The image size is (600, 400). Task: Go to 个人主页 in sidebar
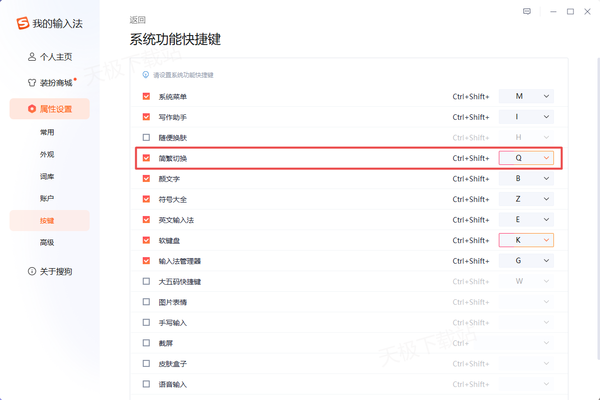[50, 57]
